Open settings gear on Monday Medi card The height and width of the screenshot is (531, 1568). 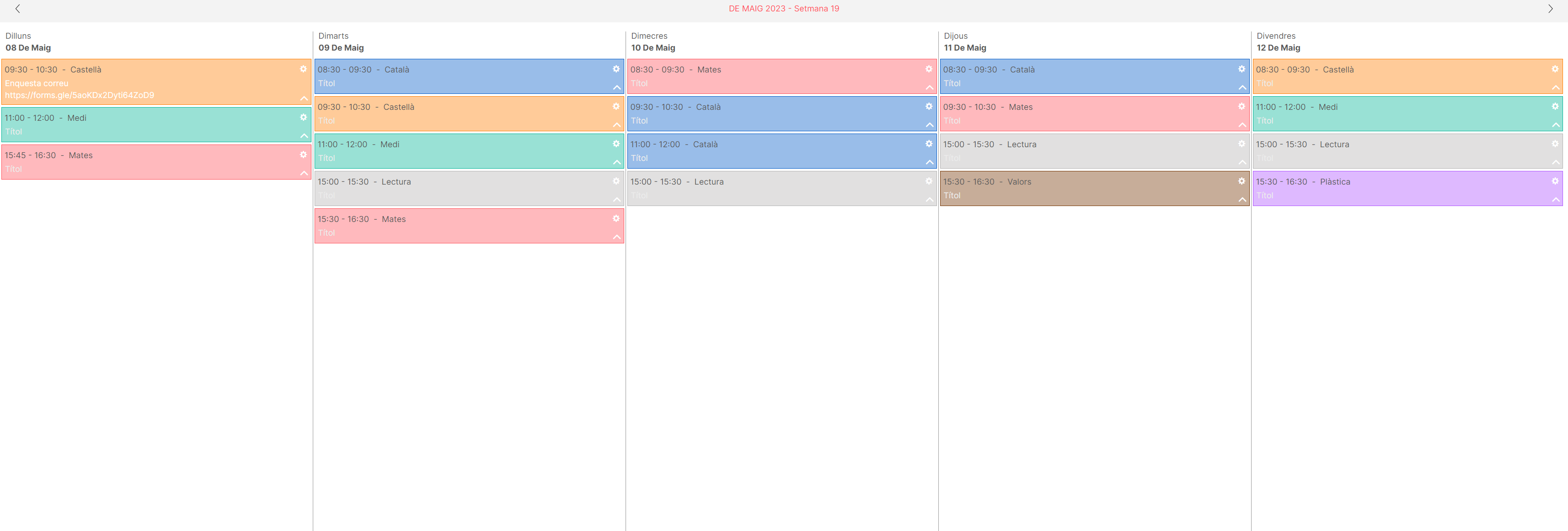[303, 117]
